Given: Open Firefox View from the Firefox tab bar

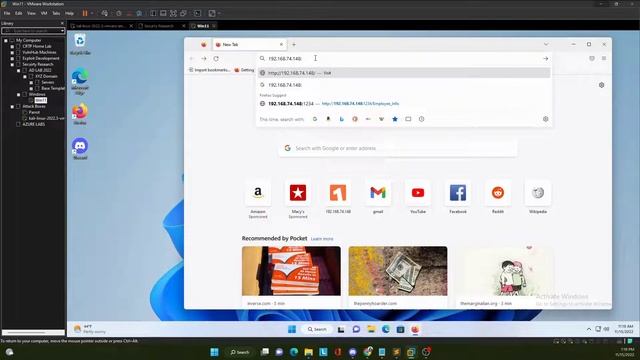Looking at the screenshot, I should (204, 44).
